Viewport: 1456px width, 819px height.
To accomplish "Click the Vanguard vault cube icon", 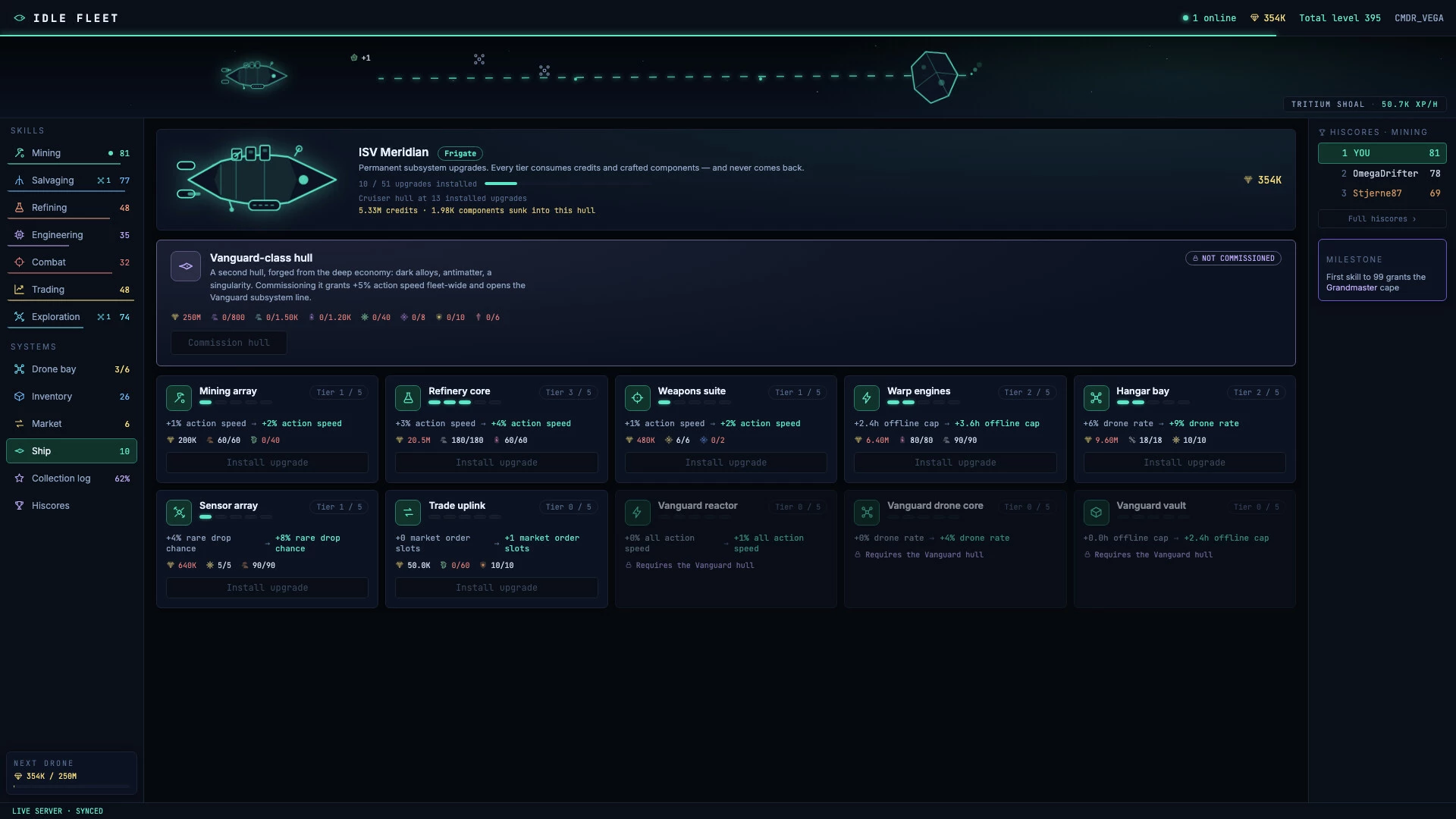I will pyautogui.click(x=1096, y=513).
